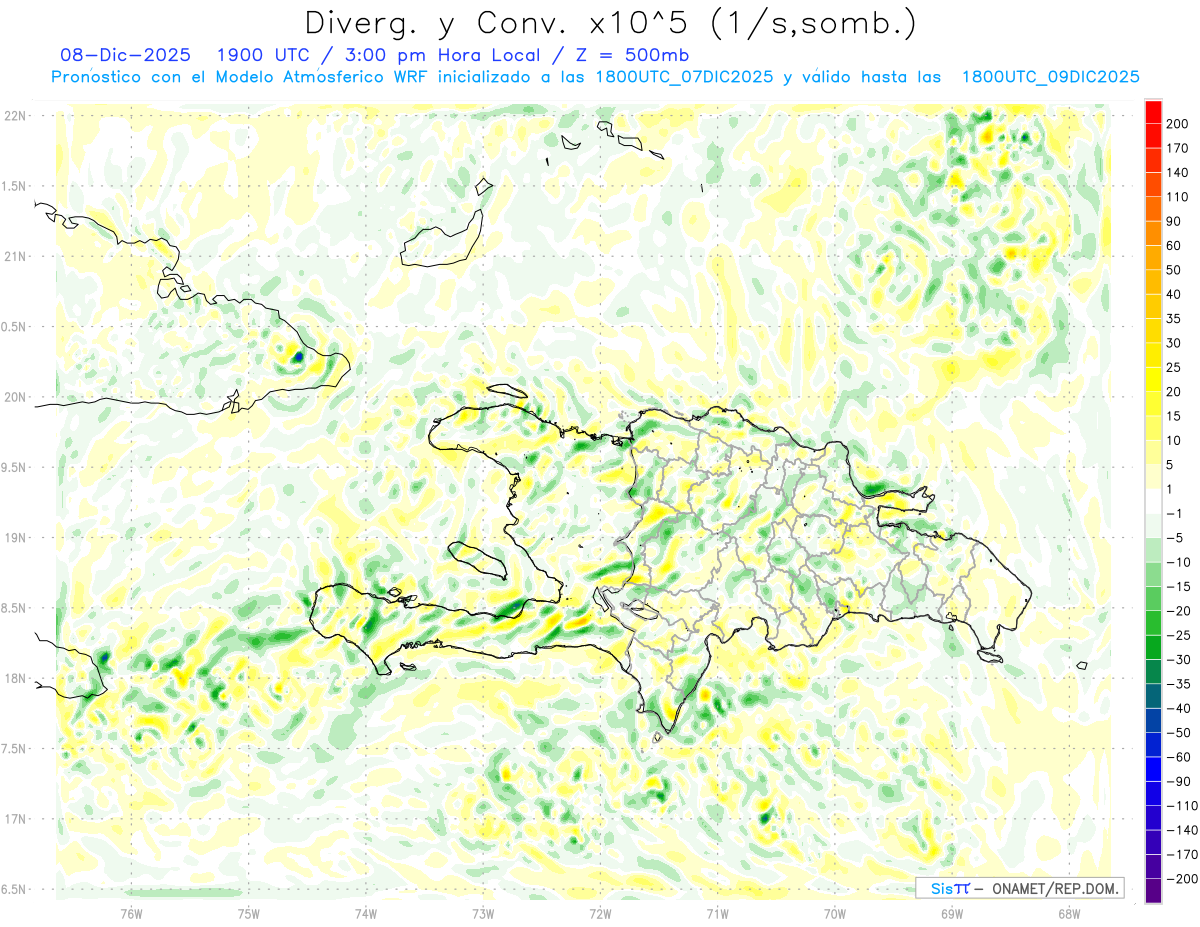Click the '17N' latitude label
The image size is (1200, 927).
[x=15, y=819]
